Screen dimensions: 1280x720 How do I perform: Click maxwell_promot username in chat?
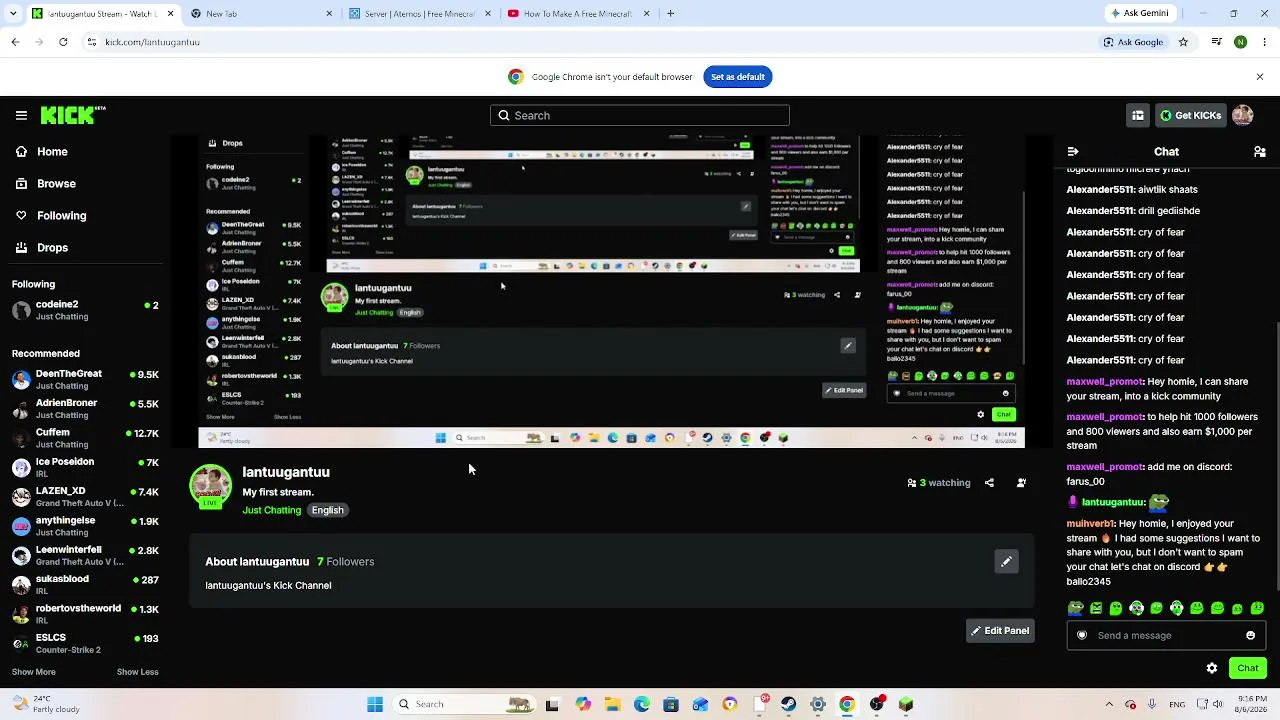tap(1104, 382)
